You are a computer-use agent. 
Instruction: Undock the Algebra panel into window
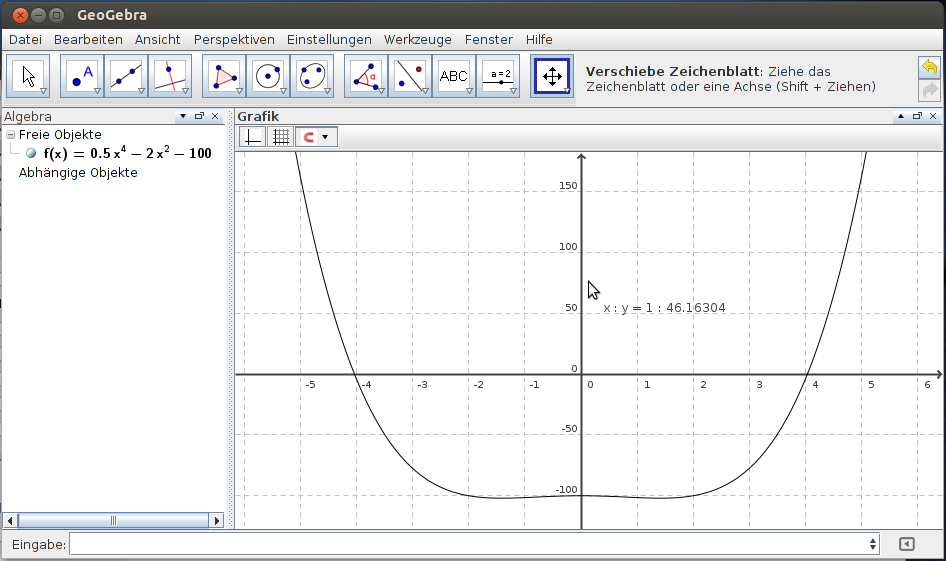199,116
